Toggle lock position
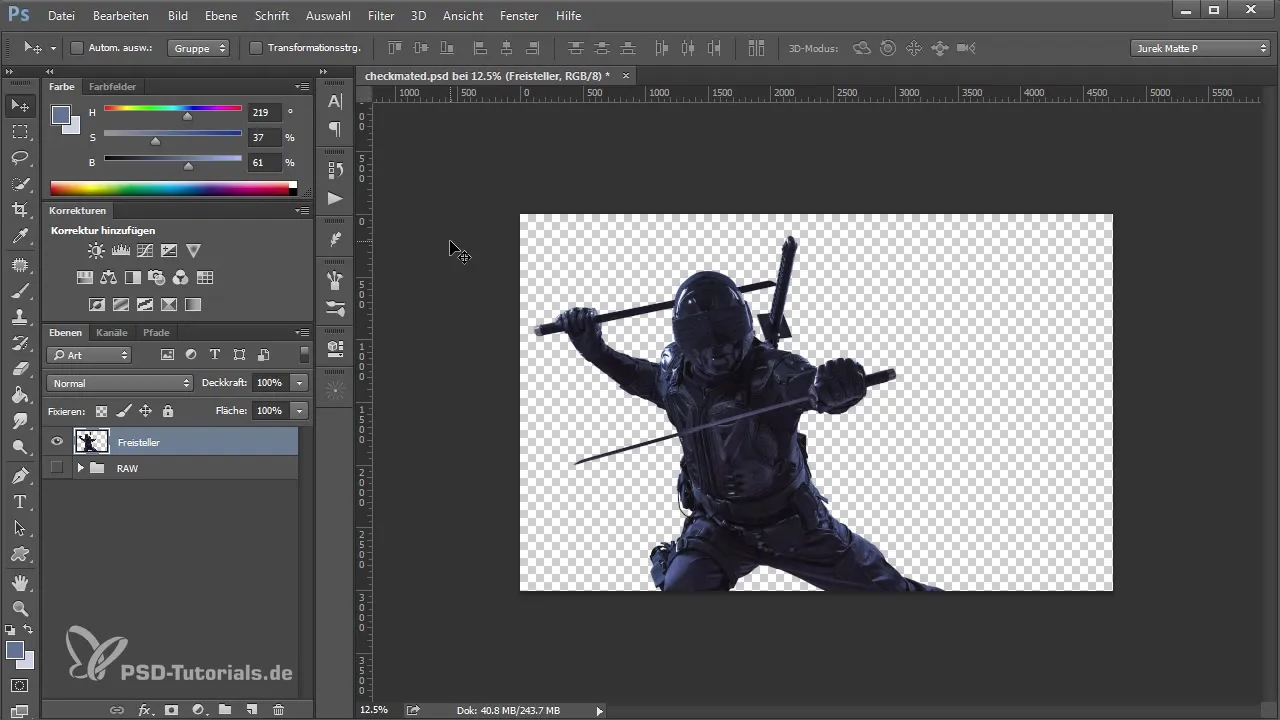The width and height of the screenshot is (1280, 720). coord(146,411)
